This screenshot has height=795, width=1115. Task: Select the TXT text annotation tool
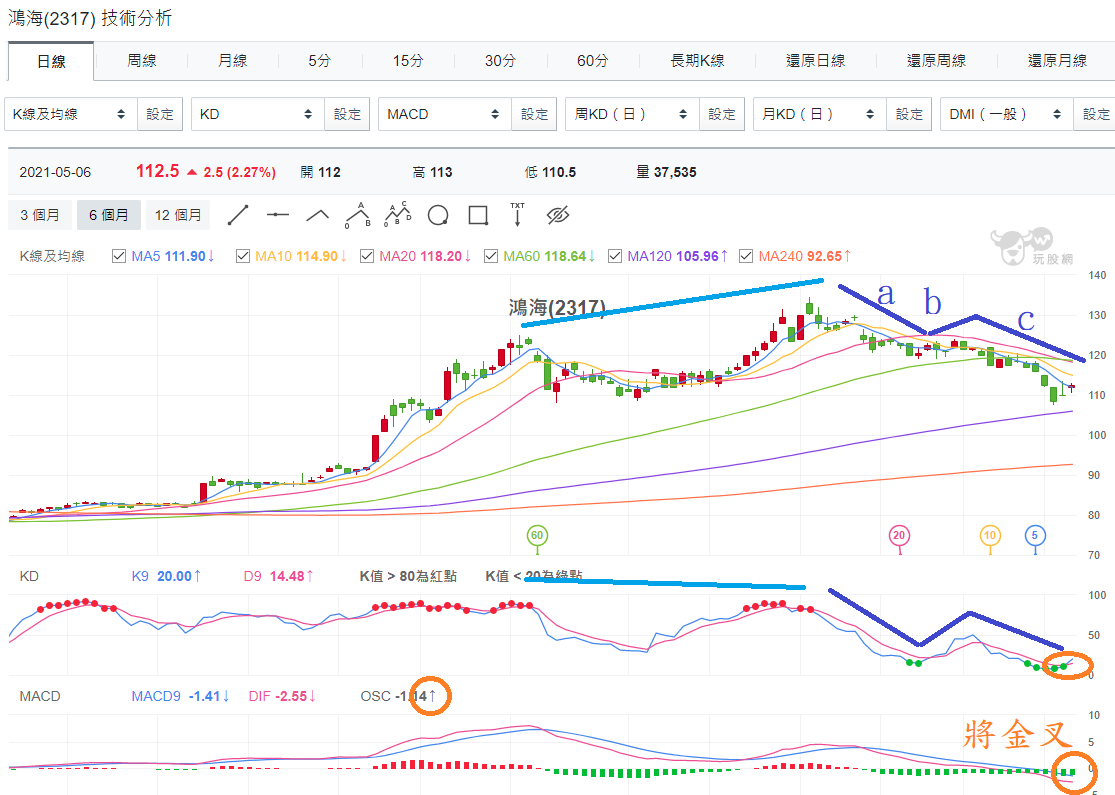[518, 215]
